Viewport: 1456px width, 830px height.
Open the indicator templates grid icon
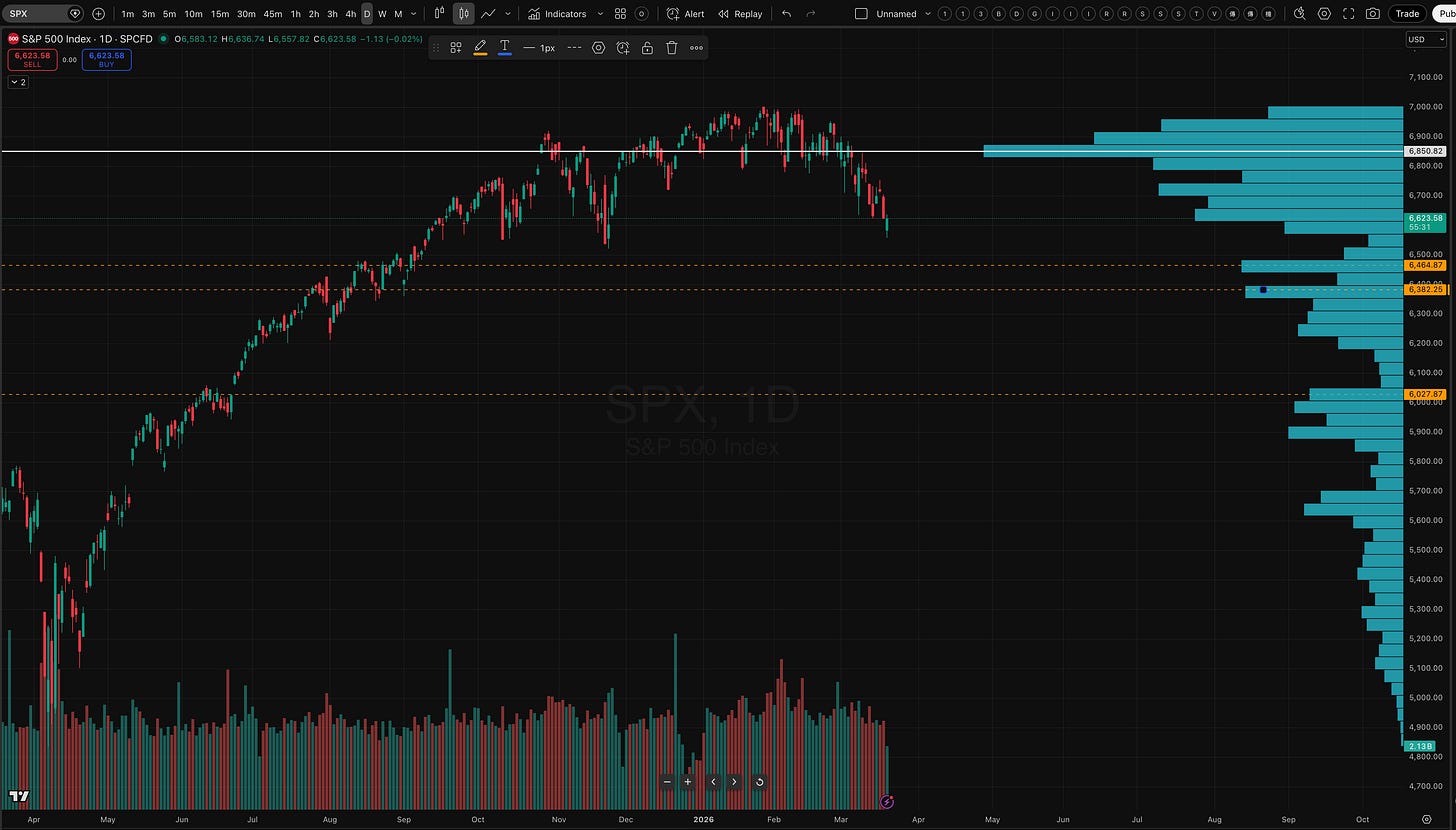point(620,14)
